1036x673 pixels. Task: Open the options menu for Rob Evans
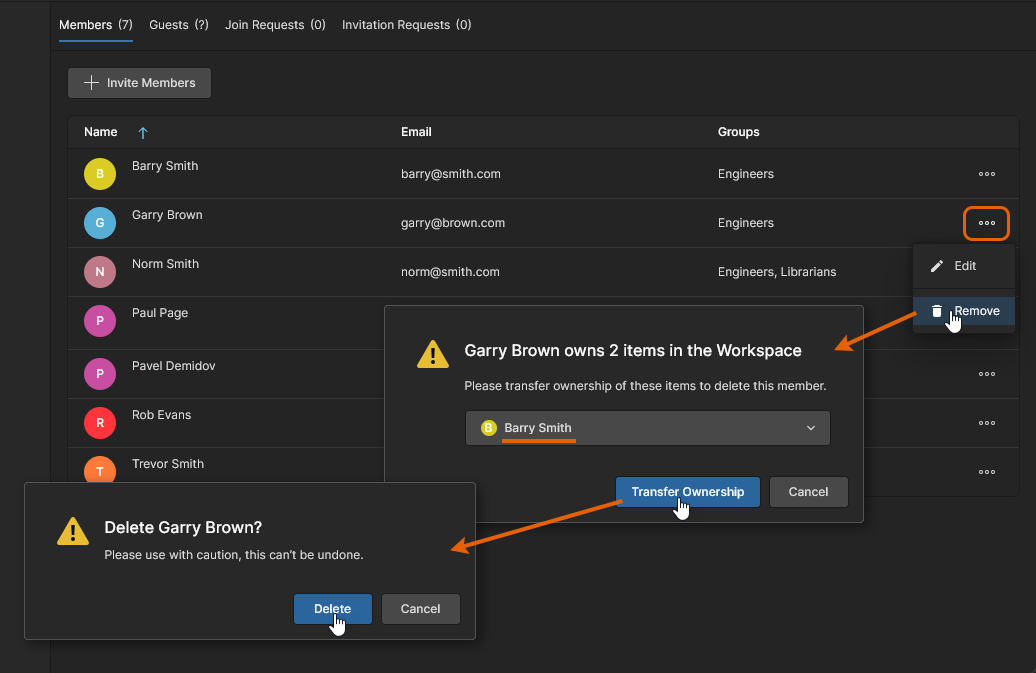986,423
